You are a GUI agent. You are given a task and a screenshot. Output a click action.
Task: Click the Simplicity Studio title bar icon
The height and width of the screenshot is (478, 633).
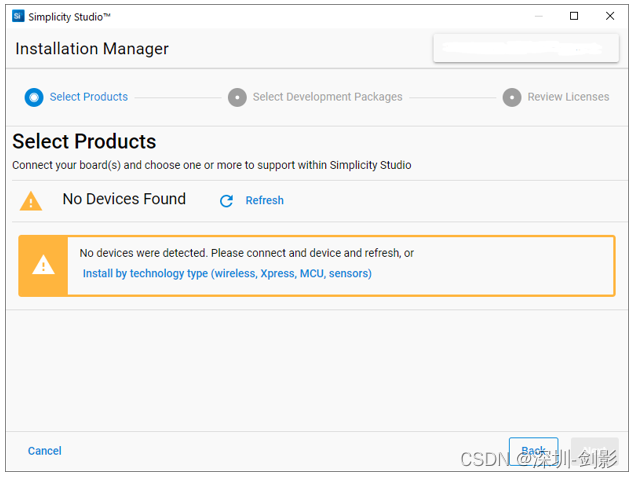pos(17,16)
